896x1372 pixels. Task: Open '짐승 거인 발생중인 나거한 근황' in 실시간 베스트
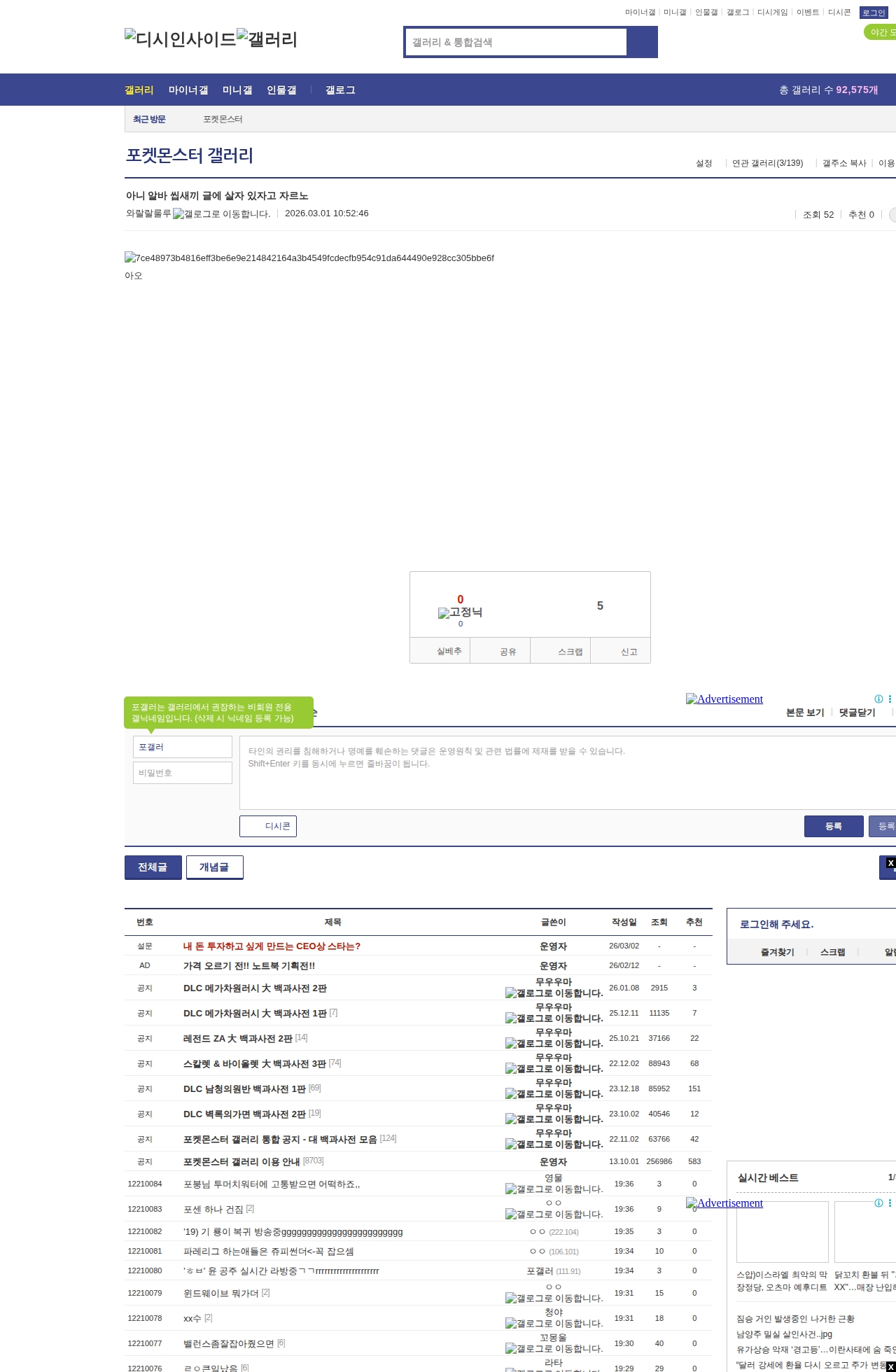[x=795, y=1319]
